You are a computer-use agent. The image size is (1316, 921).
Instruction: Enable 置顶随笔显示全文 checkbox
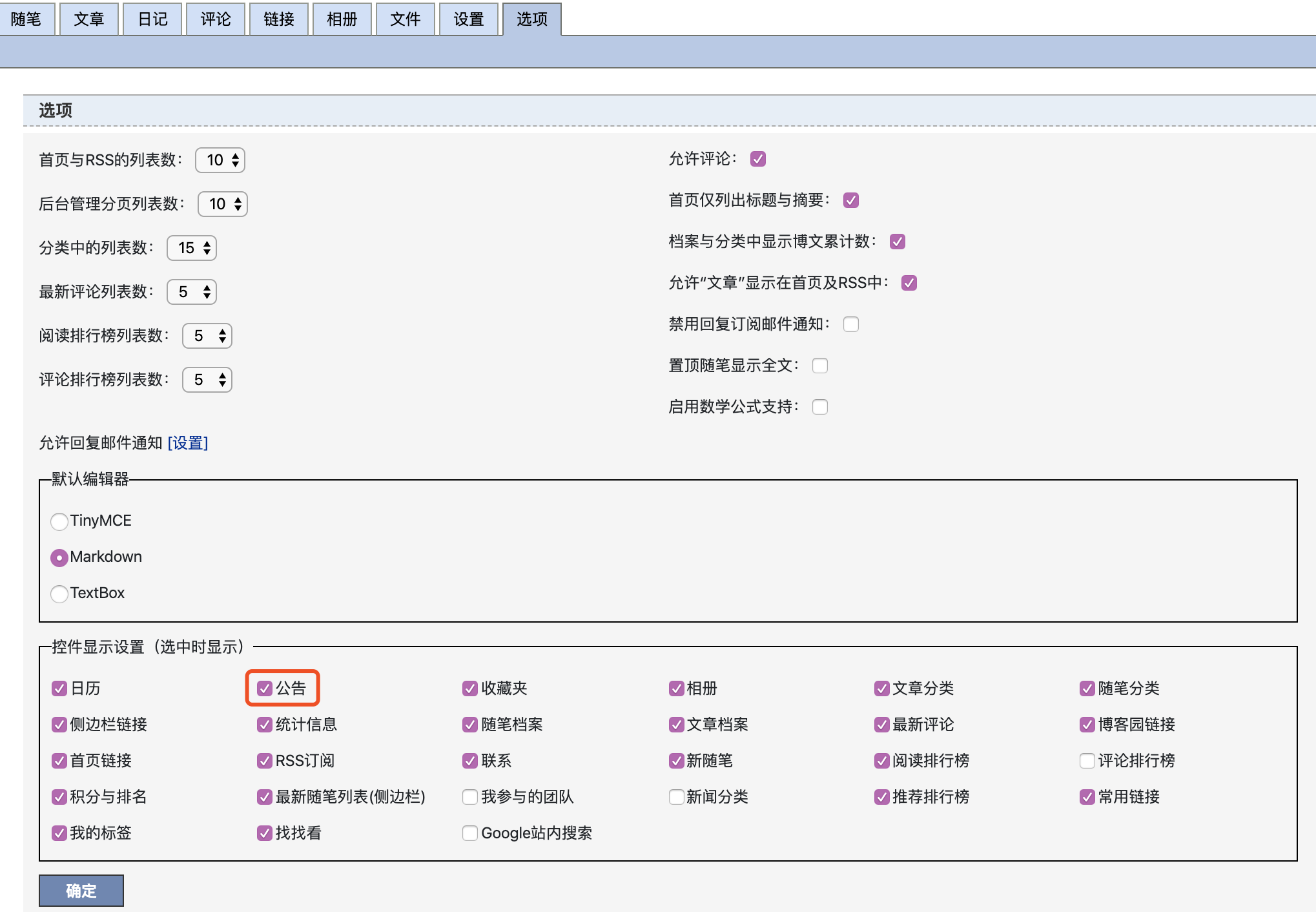point(820,366)
